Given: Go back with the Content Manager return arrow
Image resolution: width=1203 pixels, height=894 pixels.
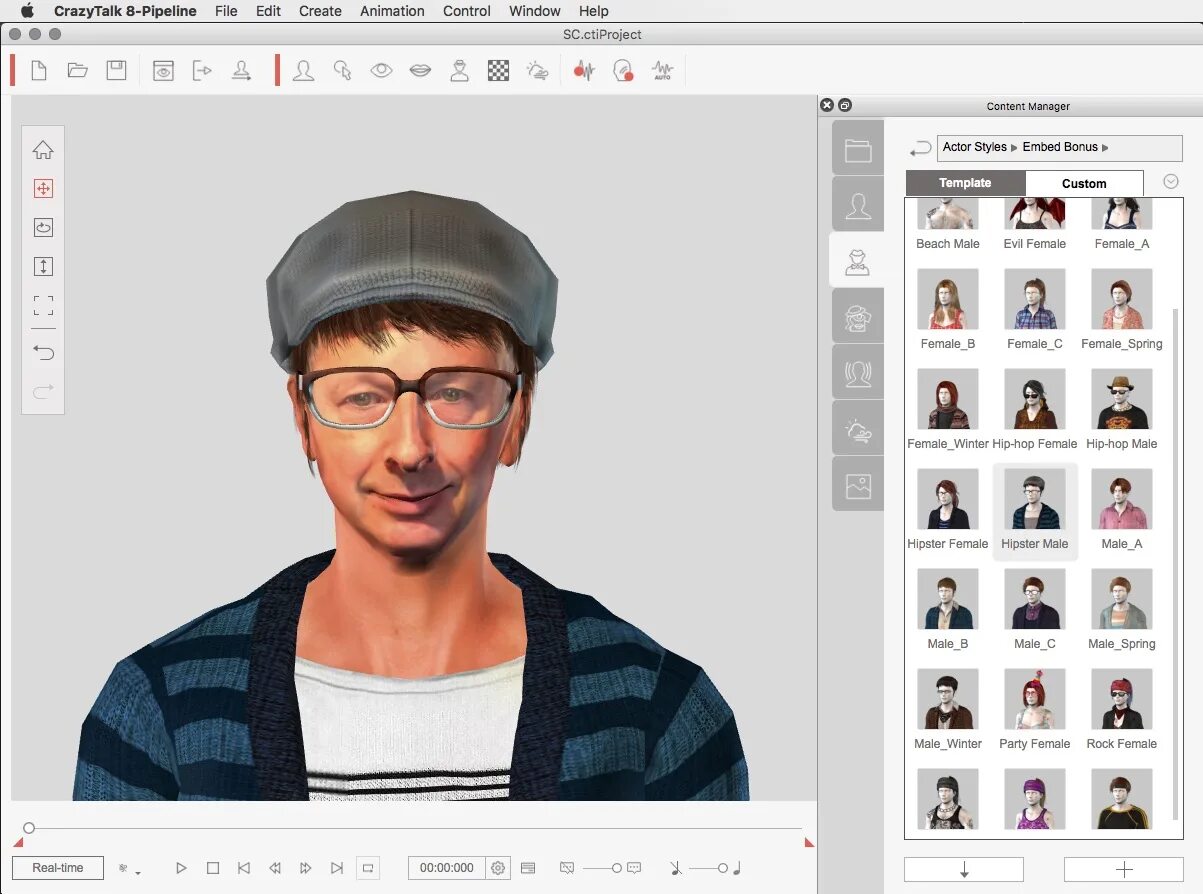Looking at the screenshot, I should tap(920, 149).
